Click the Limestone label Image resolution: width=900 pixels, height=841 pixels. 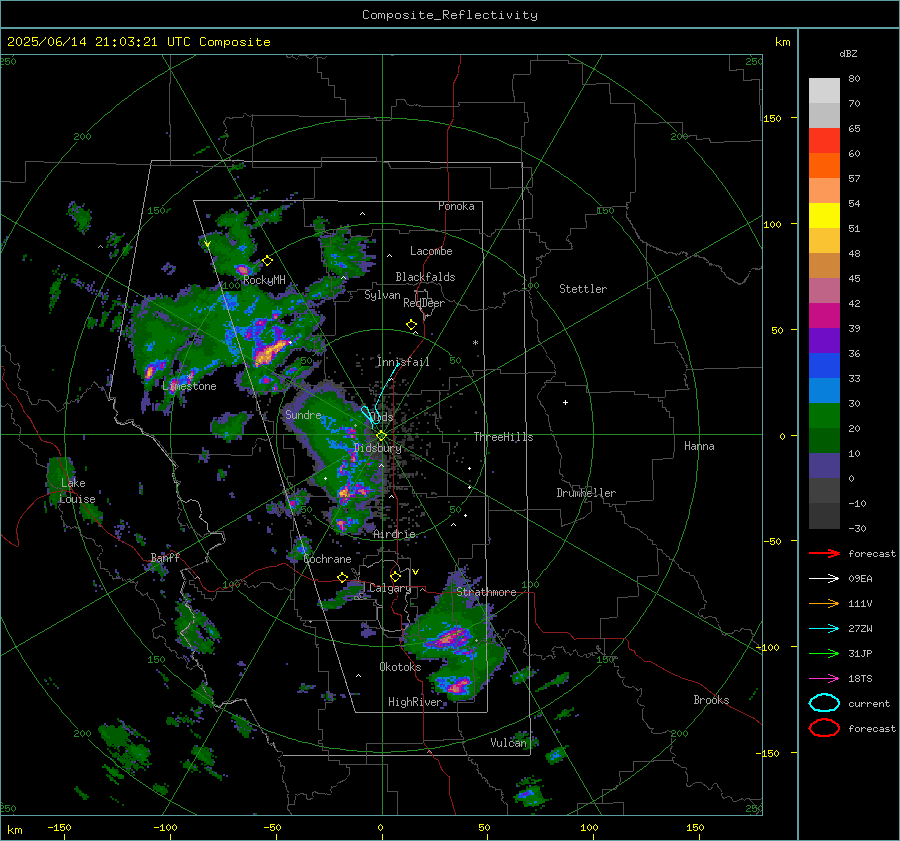tap(189, 386)
